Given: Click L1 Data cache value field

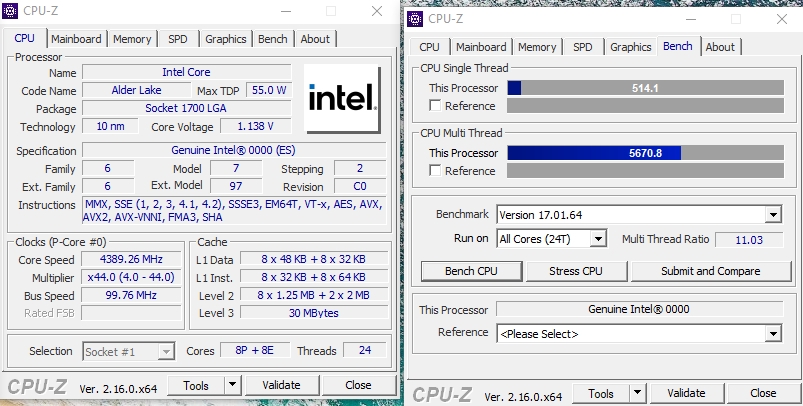Looking at the screenshot, I should (x=313, y=259).
